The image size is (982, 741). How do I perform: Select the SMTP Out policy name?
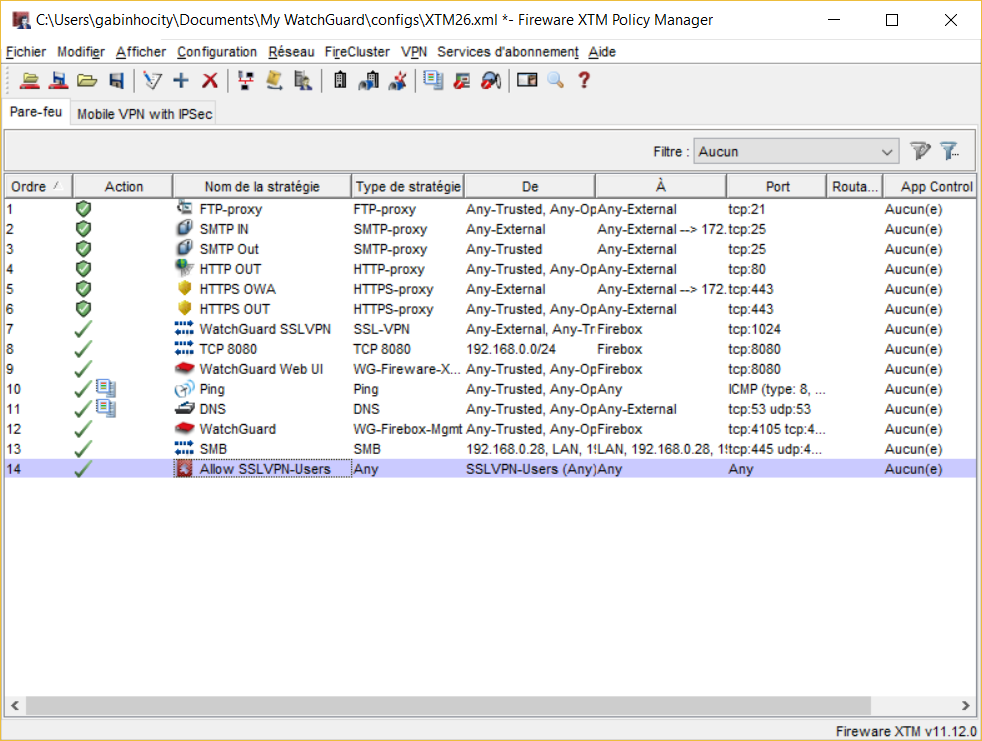point(229,249)
